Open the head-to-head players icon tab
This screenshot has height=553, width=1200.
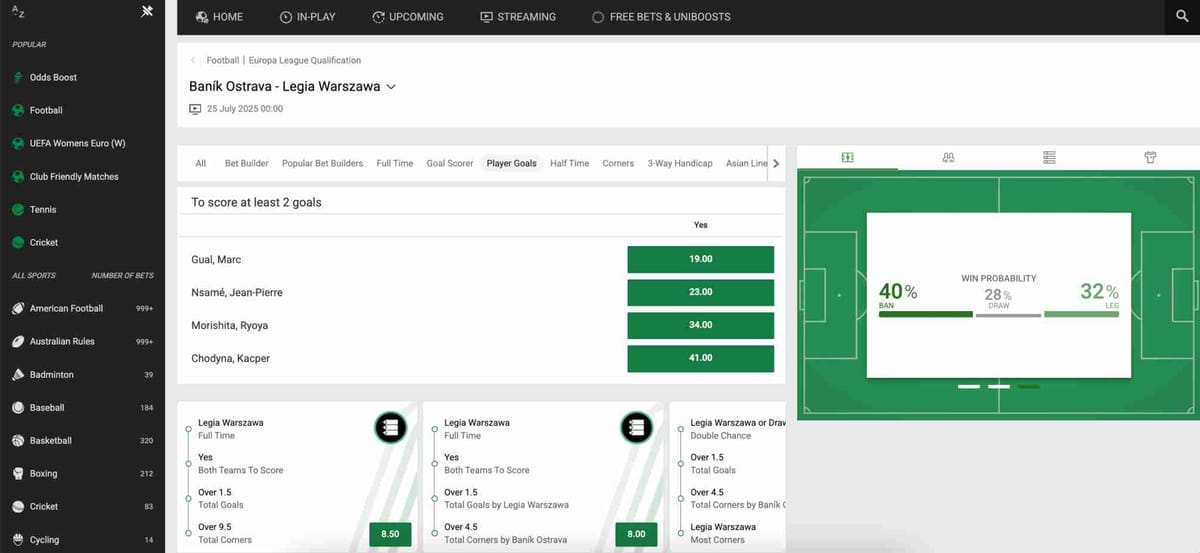(948, 157)
